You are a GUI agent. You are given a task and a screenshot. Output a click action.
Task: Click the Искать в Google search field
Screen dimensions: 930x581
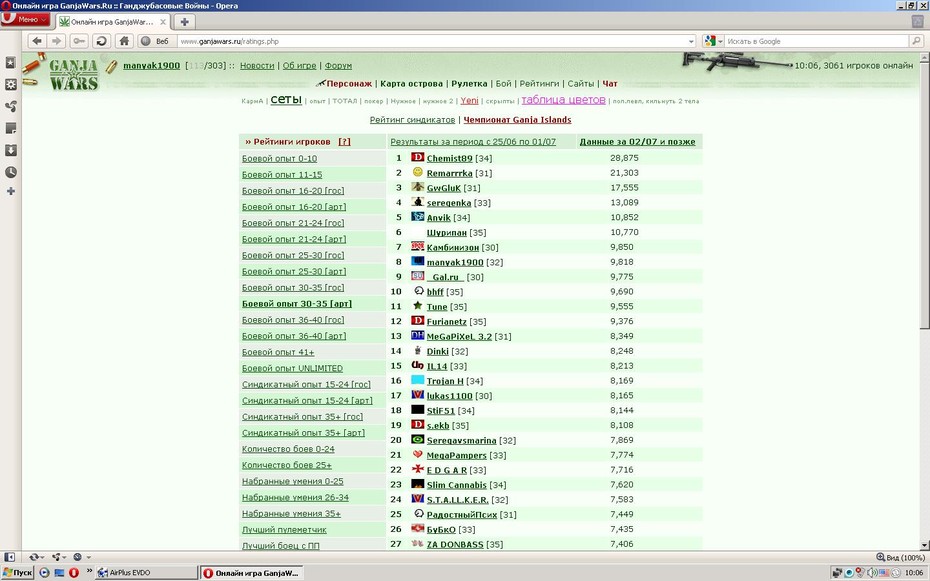point(817,42)
